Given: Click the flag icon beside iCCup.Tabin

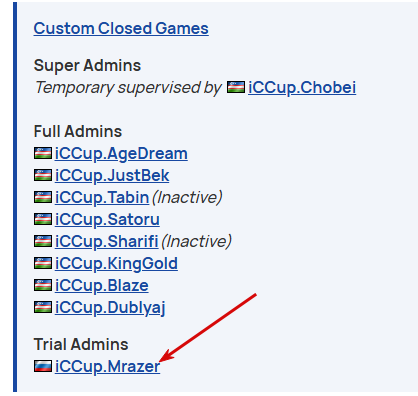Looking at the screenshot, I should [x=43, y=197].
